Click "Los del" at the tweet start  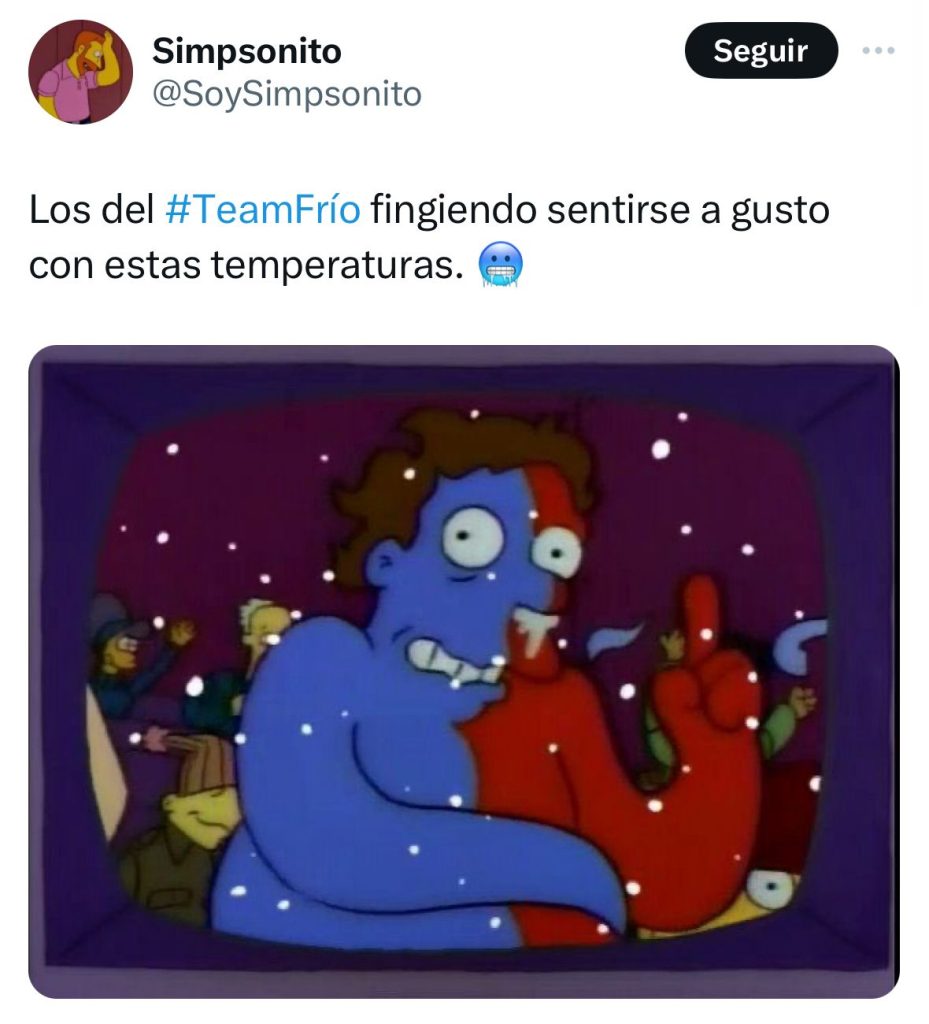click(91, 210)
